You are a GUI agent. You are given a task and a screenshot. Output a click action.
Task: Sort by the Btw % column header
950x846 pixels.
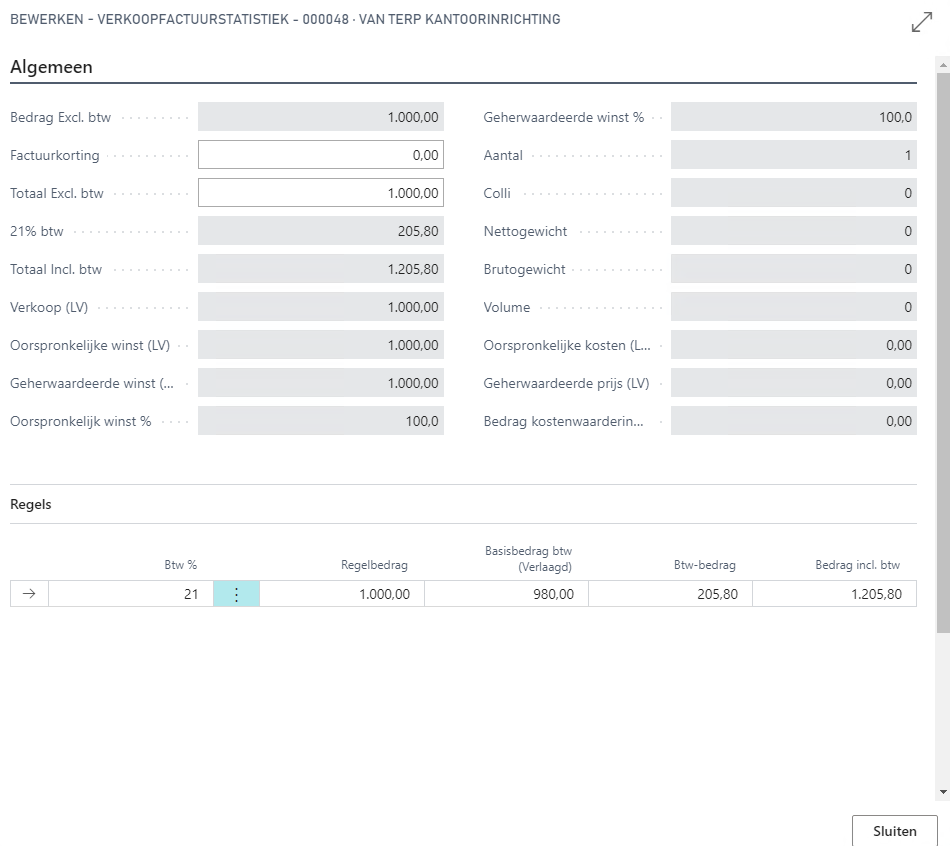[181, 565]
